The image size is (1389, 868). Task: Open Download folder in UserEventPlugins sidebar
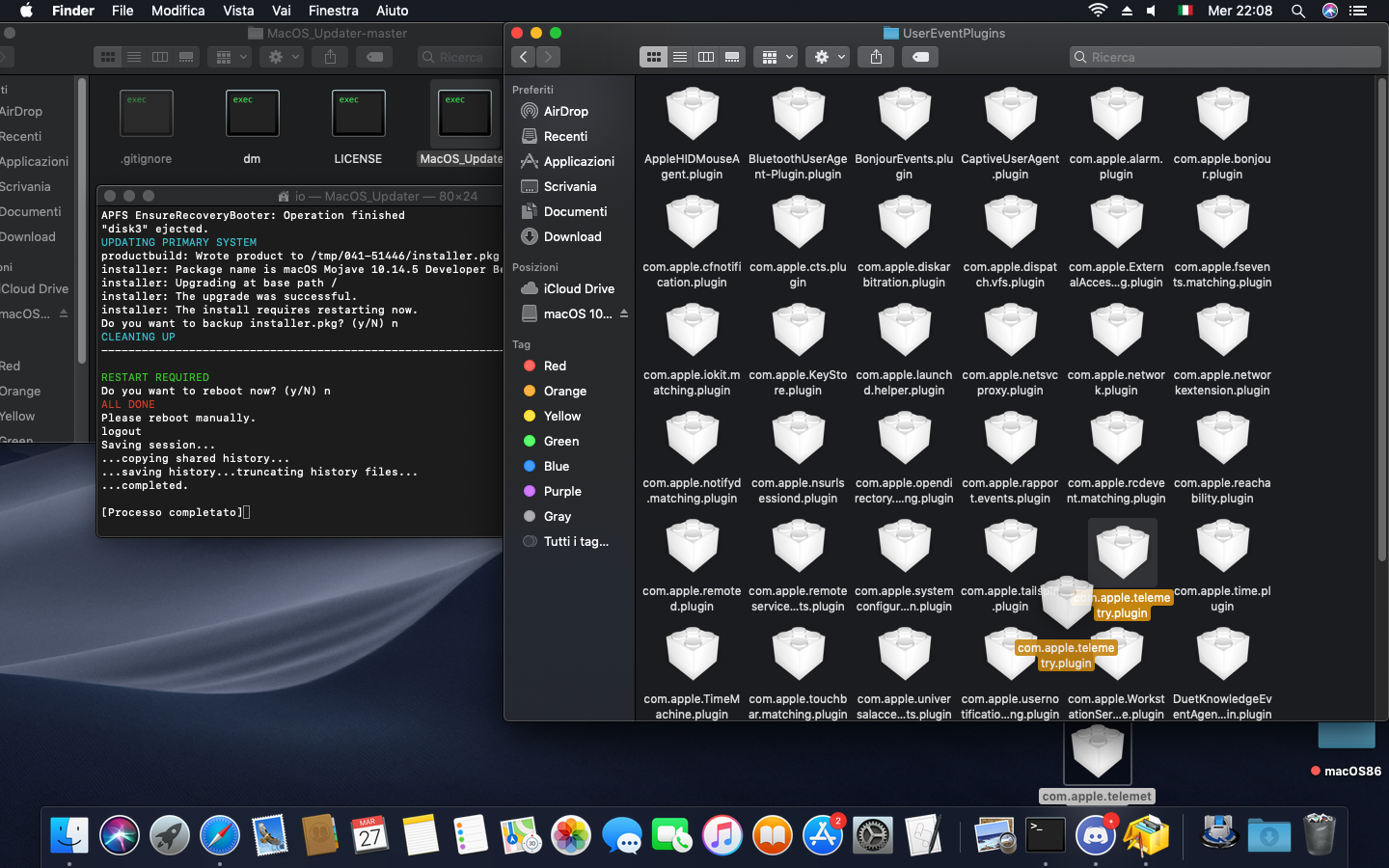point(573,236)
